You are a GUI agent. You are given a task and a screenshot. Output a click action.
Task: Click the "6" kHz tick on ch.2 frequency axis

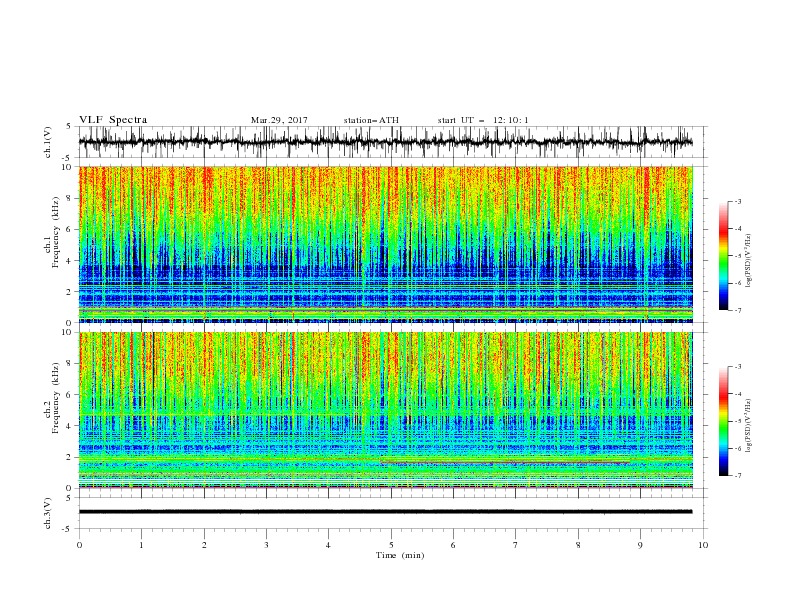[x=69, y=394]
